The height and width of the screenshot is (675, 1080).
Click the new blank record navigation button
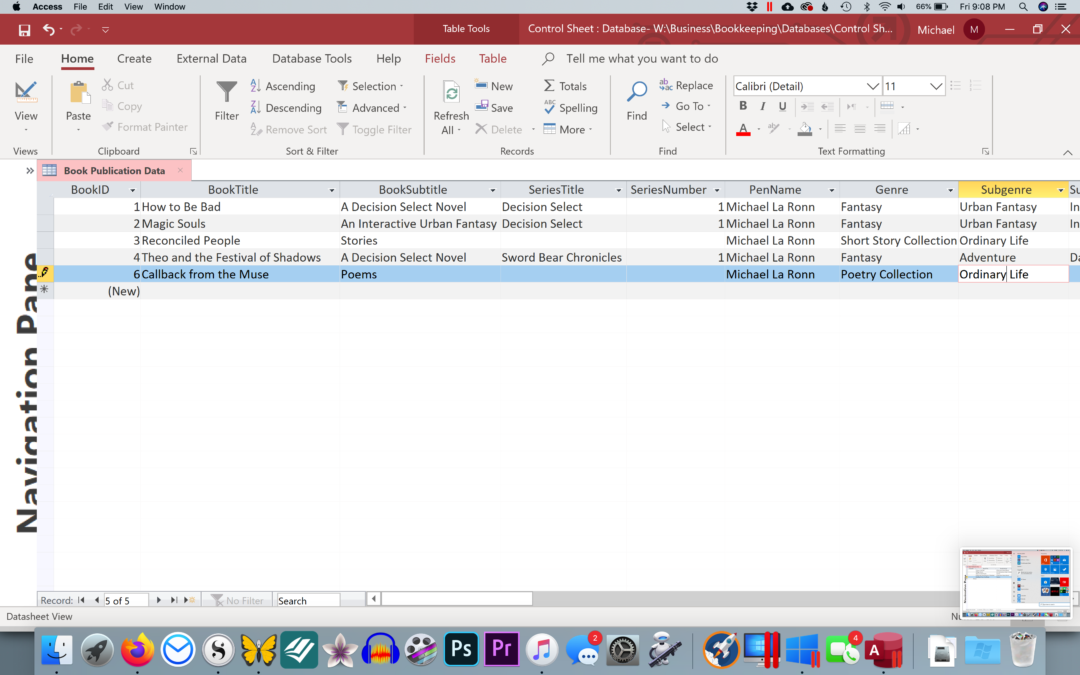[x=189, y=600]
